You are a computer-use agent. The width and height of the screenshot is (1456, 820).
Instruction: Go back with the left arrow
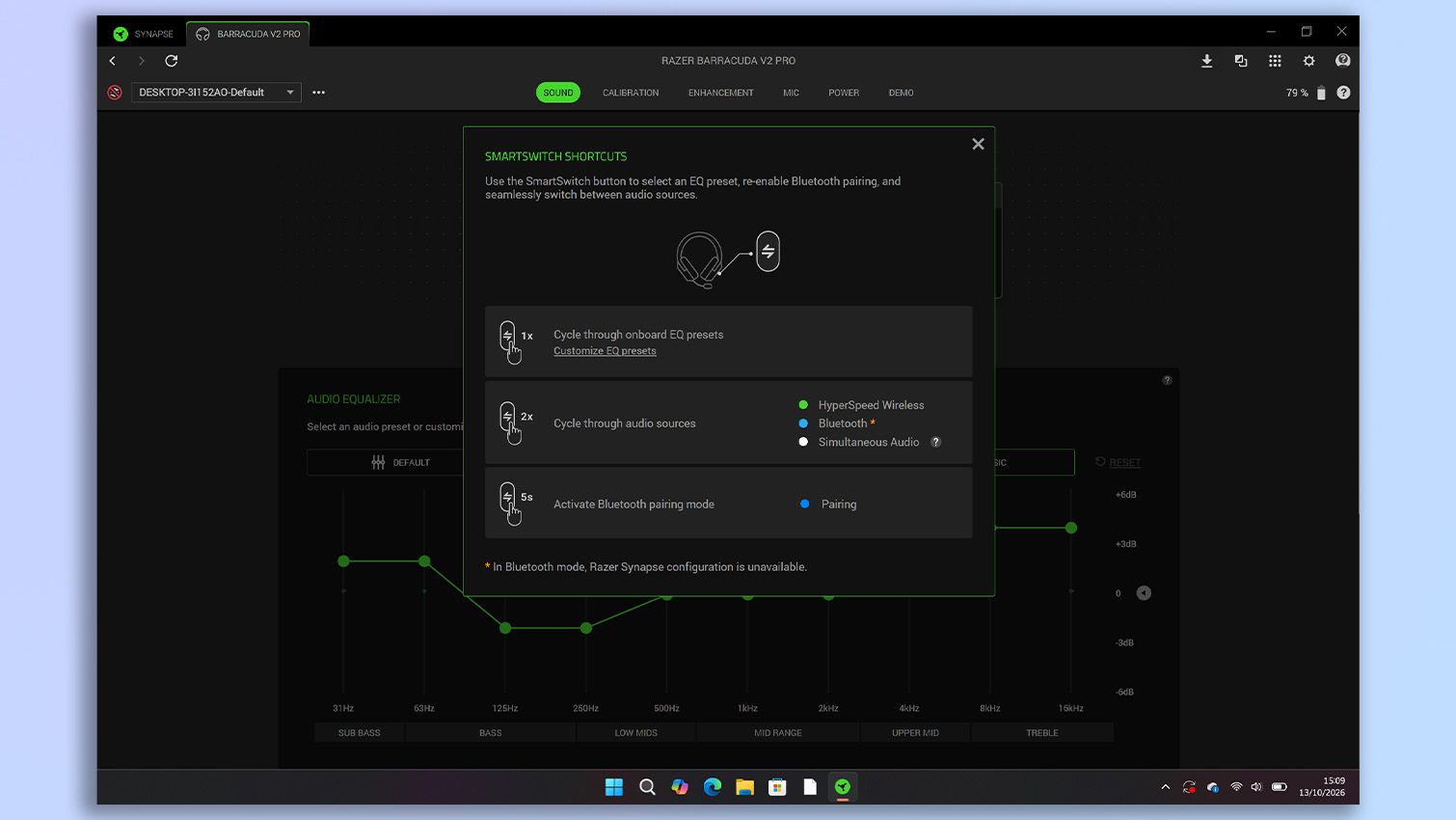113,61
